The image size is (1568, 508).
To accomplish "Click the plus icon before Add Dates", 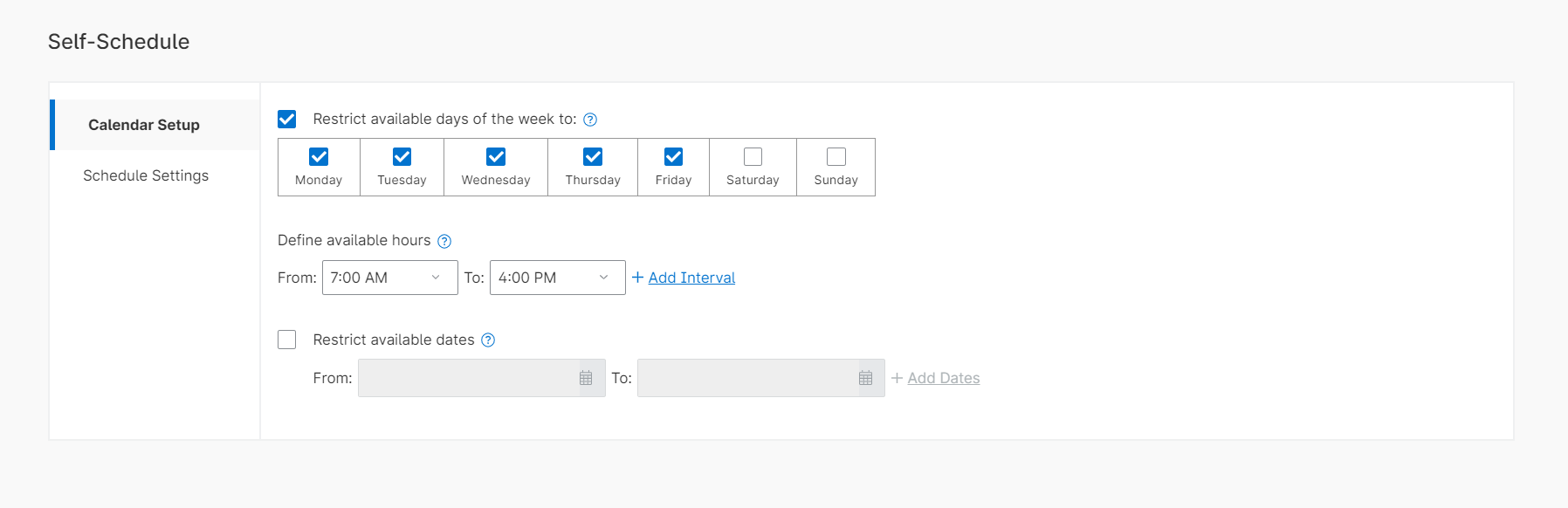I will point(897,378).
